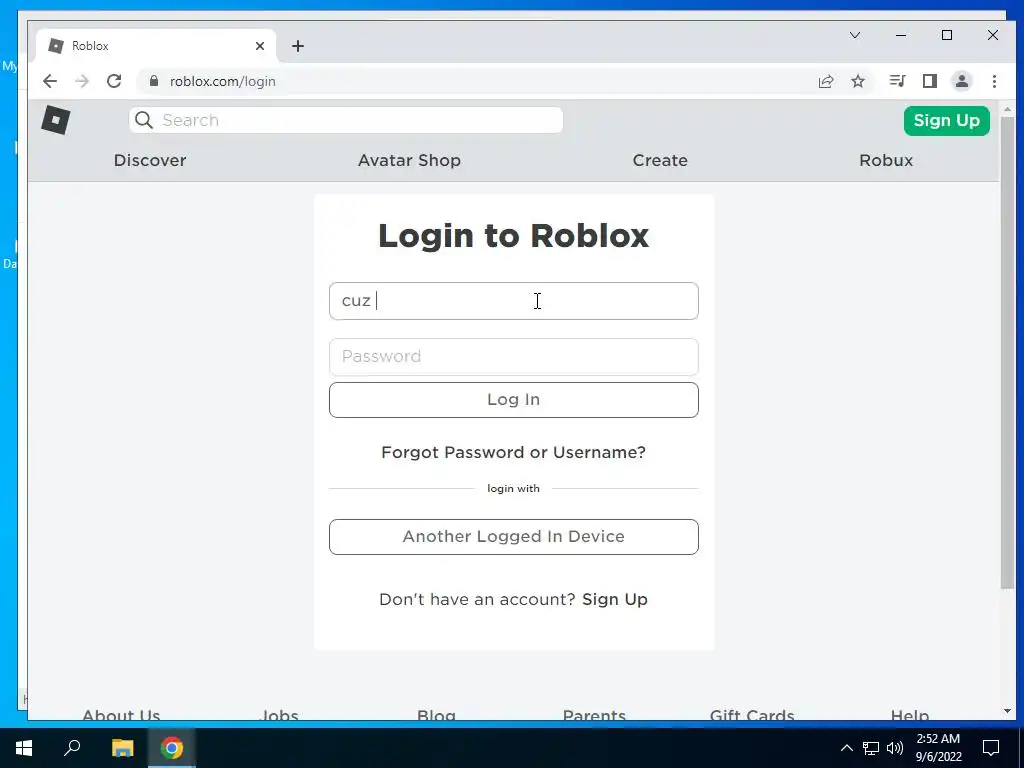Reload the page with the refresh icon
Viewport: 1024px width, 768px height.
pyautogui.click(x=114, y=81)
